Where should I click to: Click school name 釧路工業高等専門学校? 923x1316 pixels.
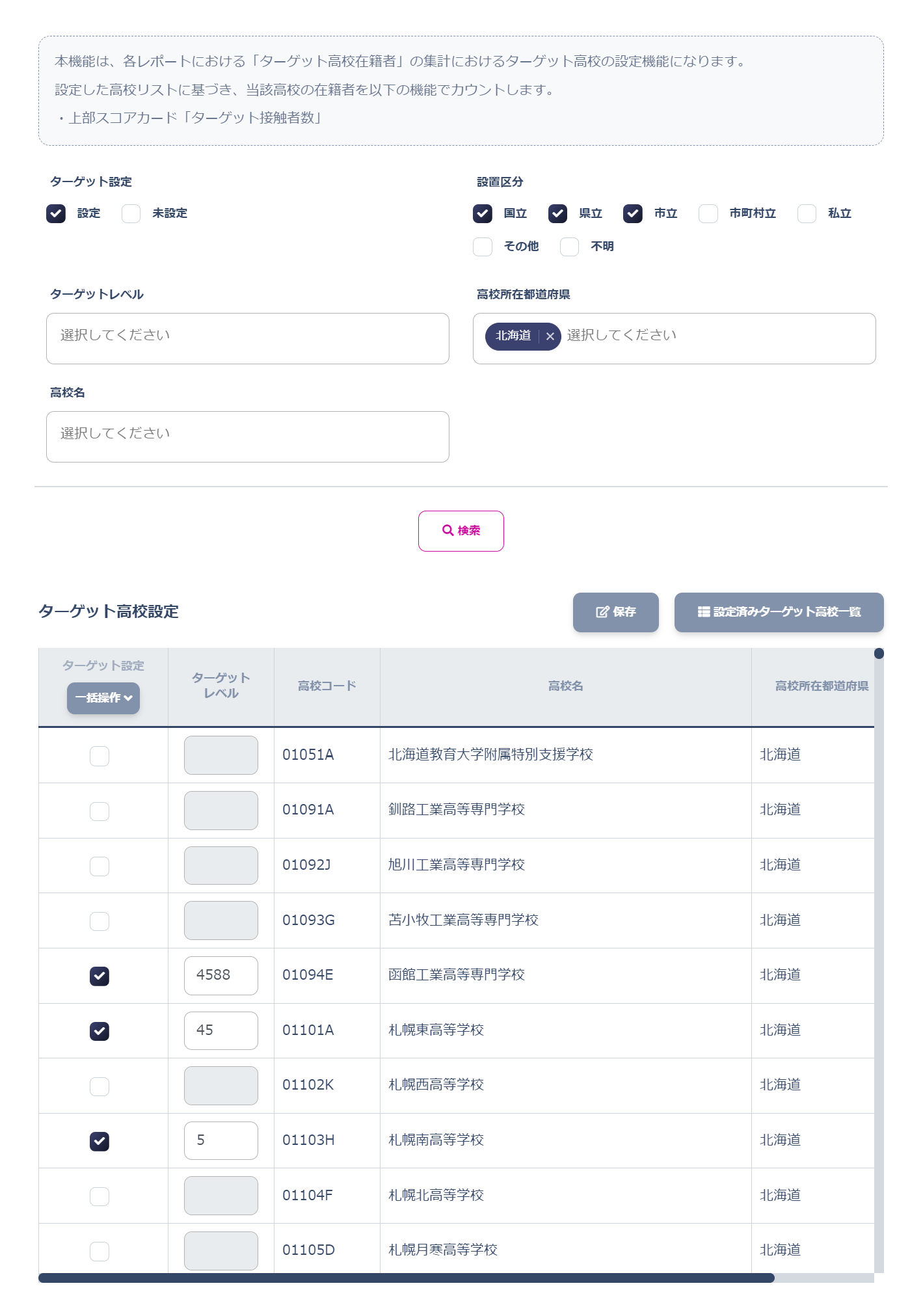(457, 809)
